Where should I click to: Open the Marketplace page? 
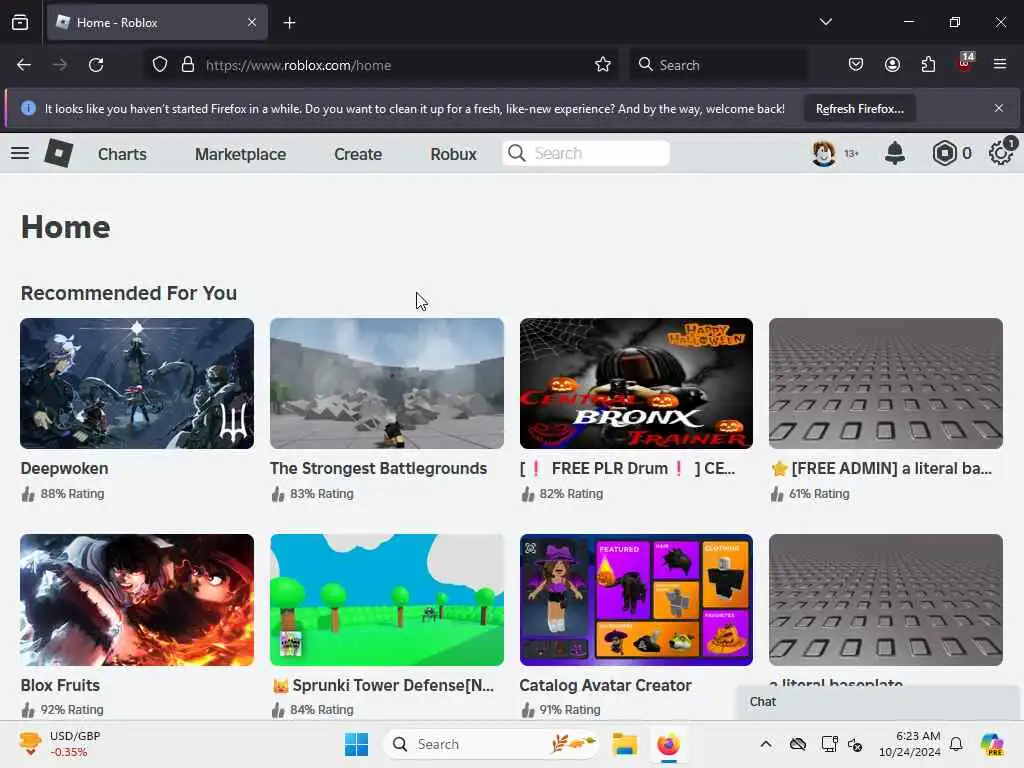pos(240,154)
